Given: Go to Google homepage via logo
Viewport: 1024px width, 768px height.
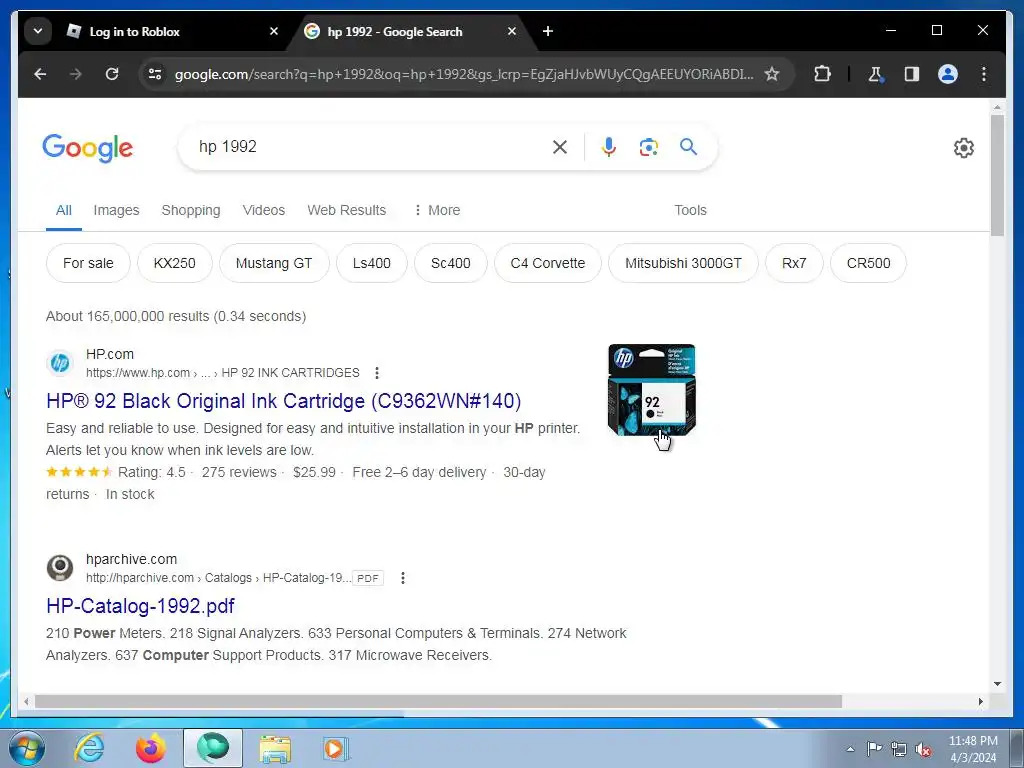Looking at the screenshot, I should 88,148.
